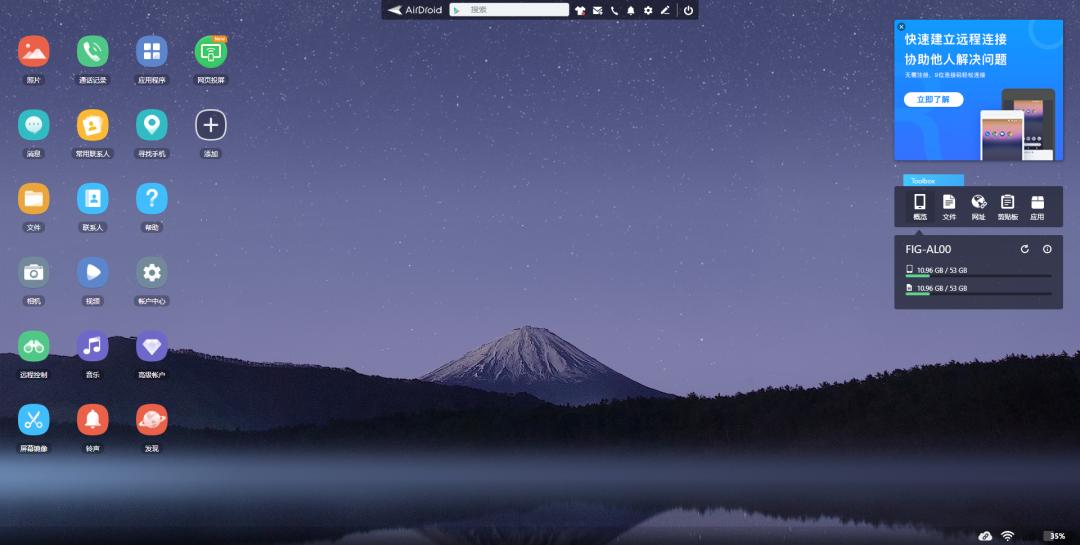Start Remote Control (远程控制) binoculars icon

click(x=34, y=347)
